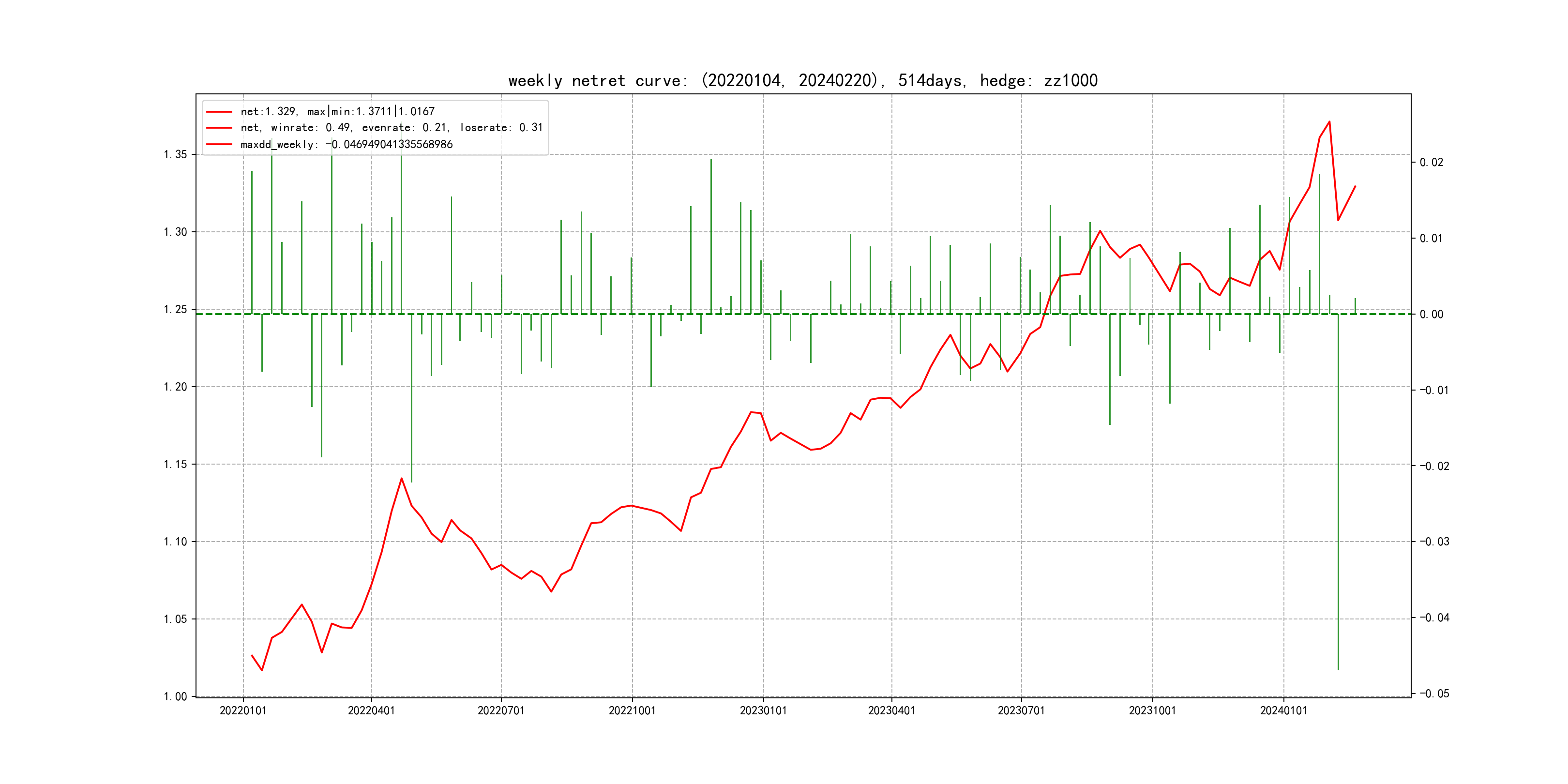The height and width of the screenshot is (784, 1568).
Task: Click the red line swatch beside winrate legend entry
Action: click(219, 128)
